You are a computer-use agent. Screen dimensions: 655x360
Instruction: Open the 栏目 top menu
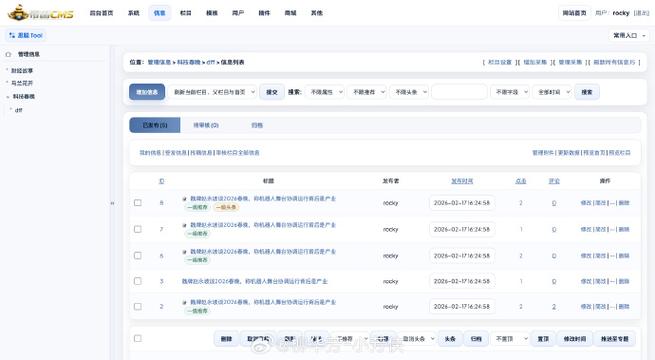click(186, 13)
